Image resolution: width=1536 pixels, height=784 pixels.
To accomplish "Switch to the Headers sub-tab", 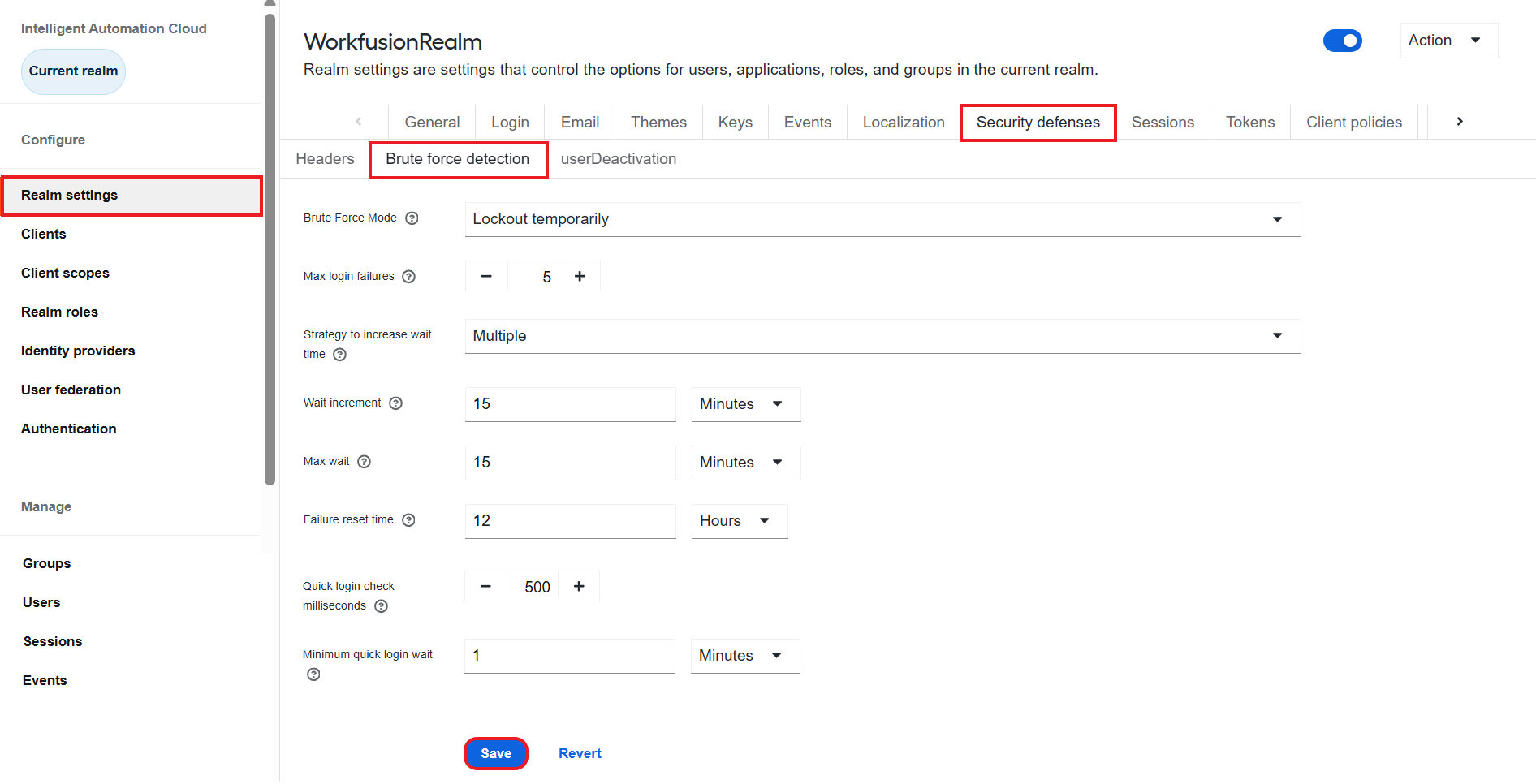I will pos(325,159).
